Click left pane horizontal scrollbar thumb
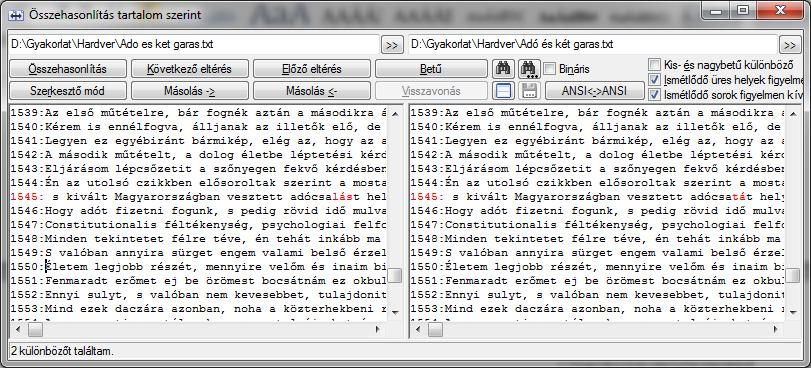Image resolution: width=811 pixels, height=368 pixels. (36, 329)
